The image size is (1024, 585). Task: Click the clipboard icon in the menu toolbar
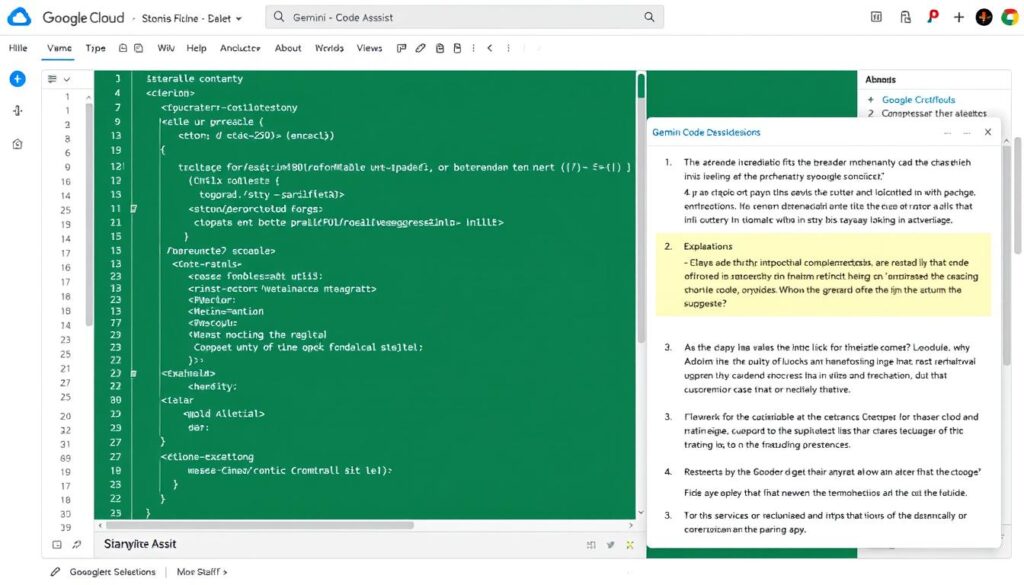pos(440,48)
